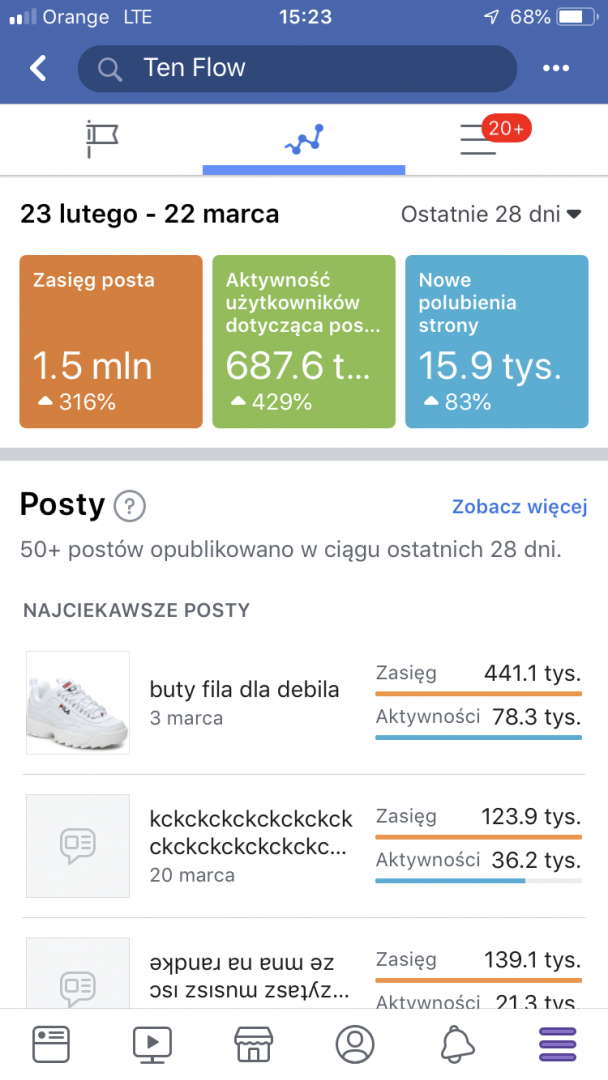
Task: Open the profile icon in bottom bar
Action: pyautogui.click(x=354, y=1043)
